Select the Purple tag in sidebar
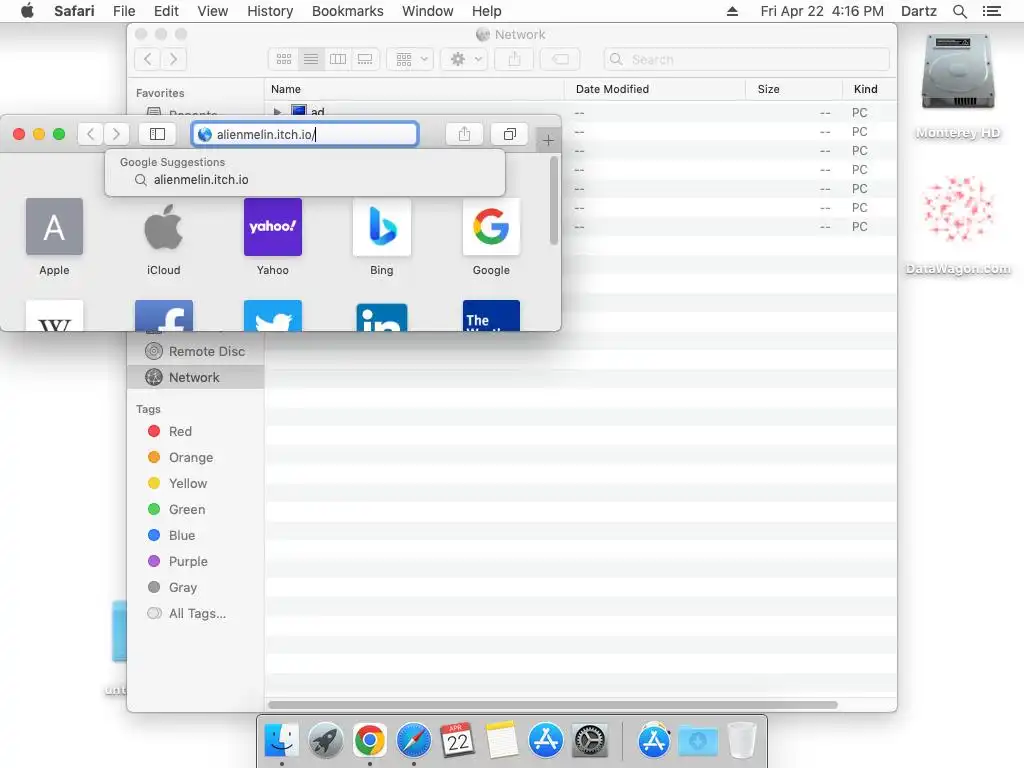This screenshot has height=768, width=1024. click(195, 562)
